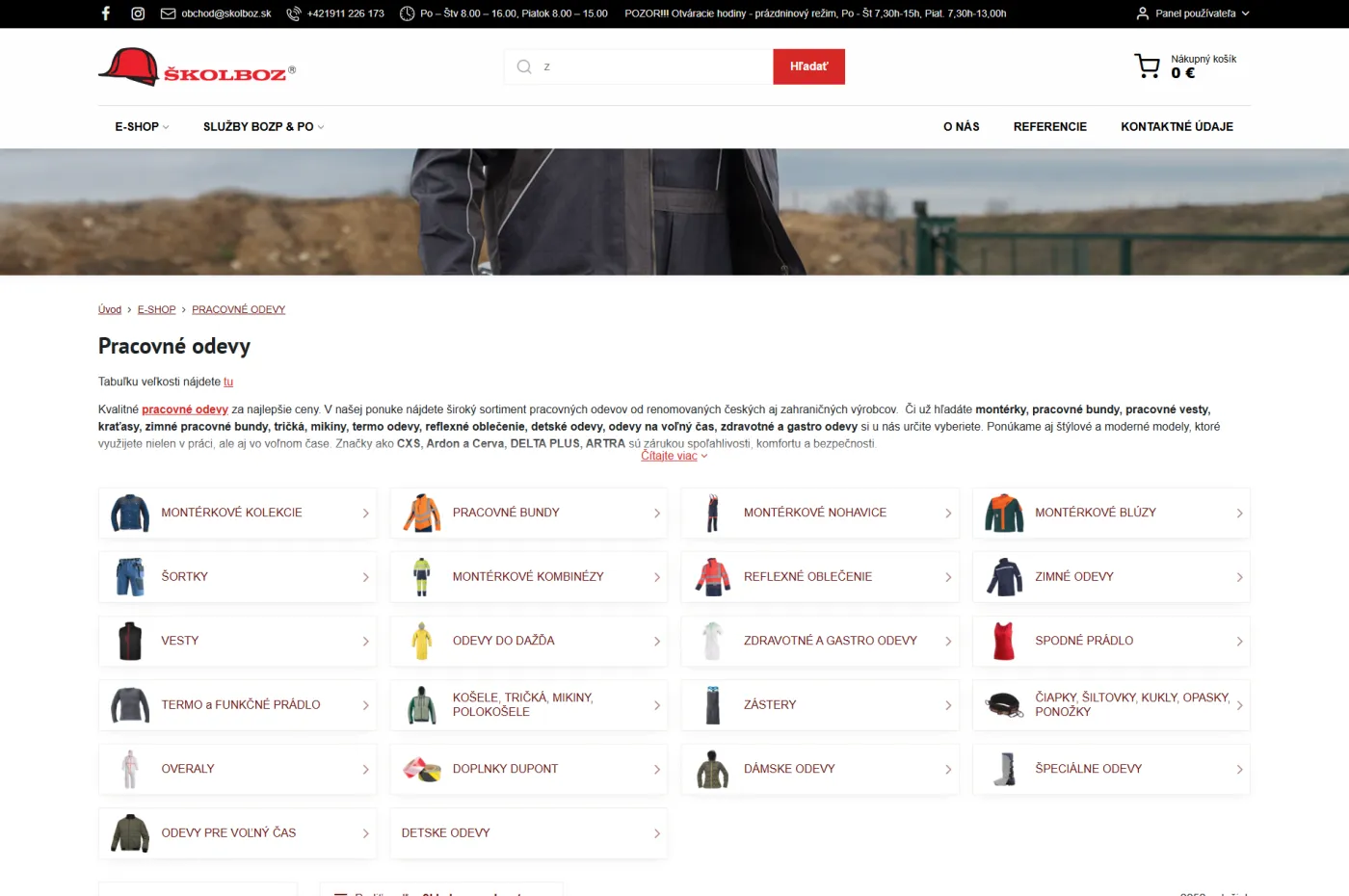Click the chevron on Zimné odevy card
The height and width of the screenshot is (896, 1349).
pos(1239,577)
